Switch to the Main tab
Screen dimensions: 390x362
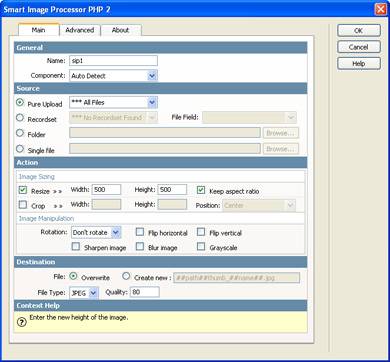click(39, 30)
